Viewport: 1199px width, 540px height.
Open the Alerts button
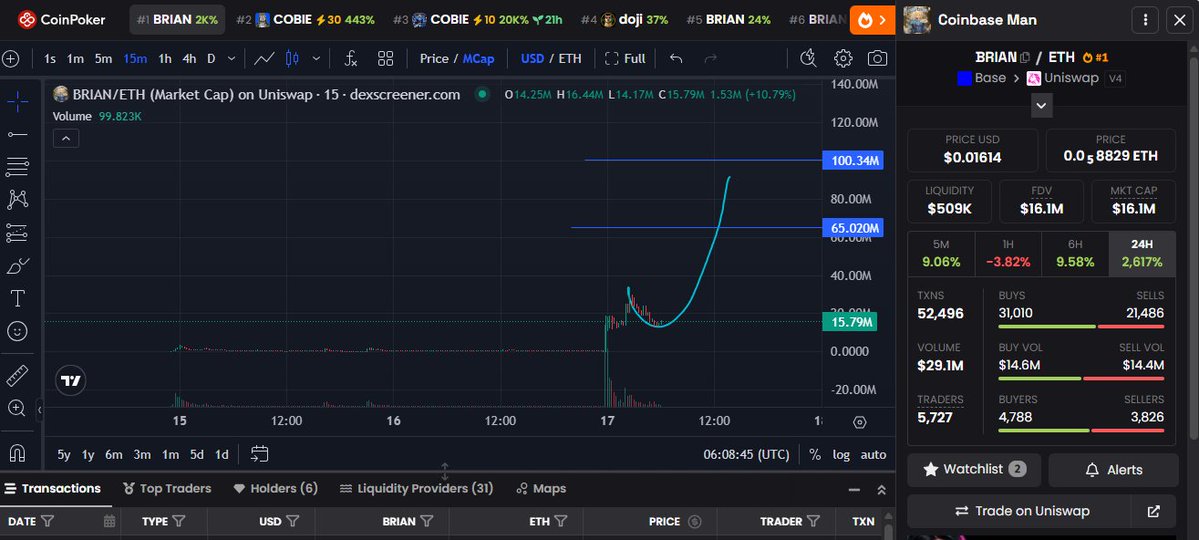pyautogui.click(x=1113, y=470)
